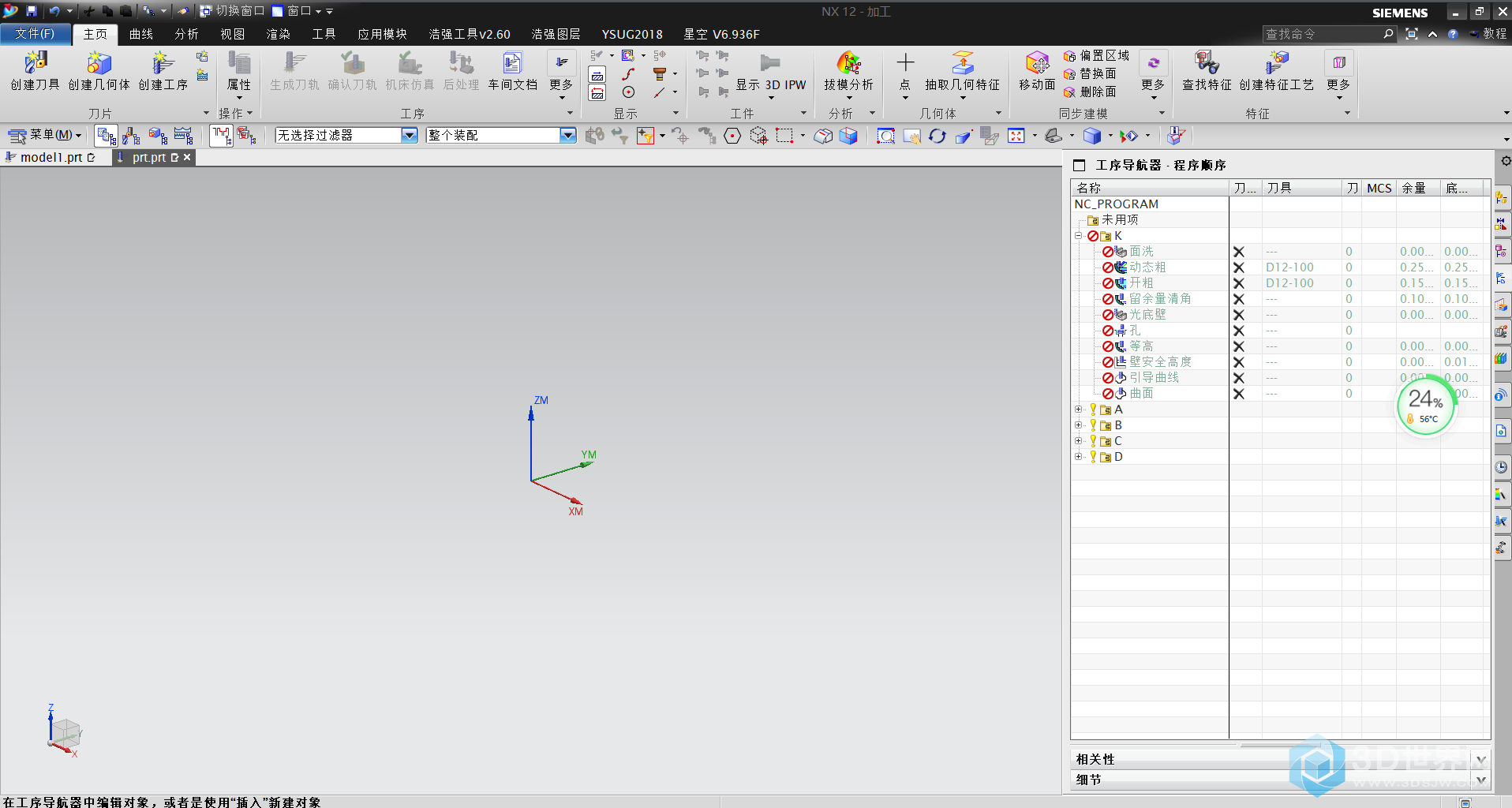Open the 文件(F) menu
The height and width of the screenshot is (808, 1512).
(35, 34)
